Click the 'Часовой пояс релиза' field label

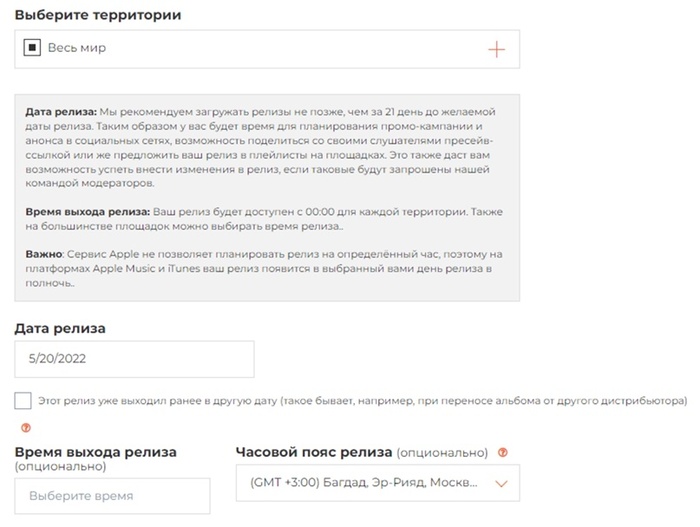click(x=314, y=452)
